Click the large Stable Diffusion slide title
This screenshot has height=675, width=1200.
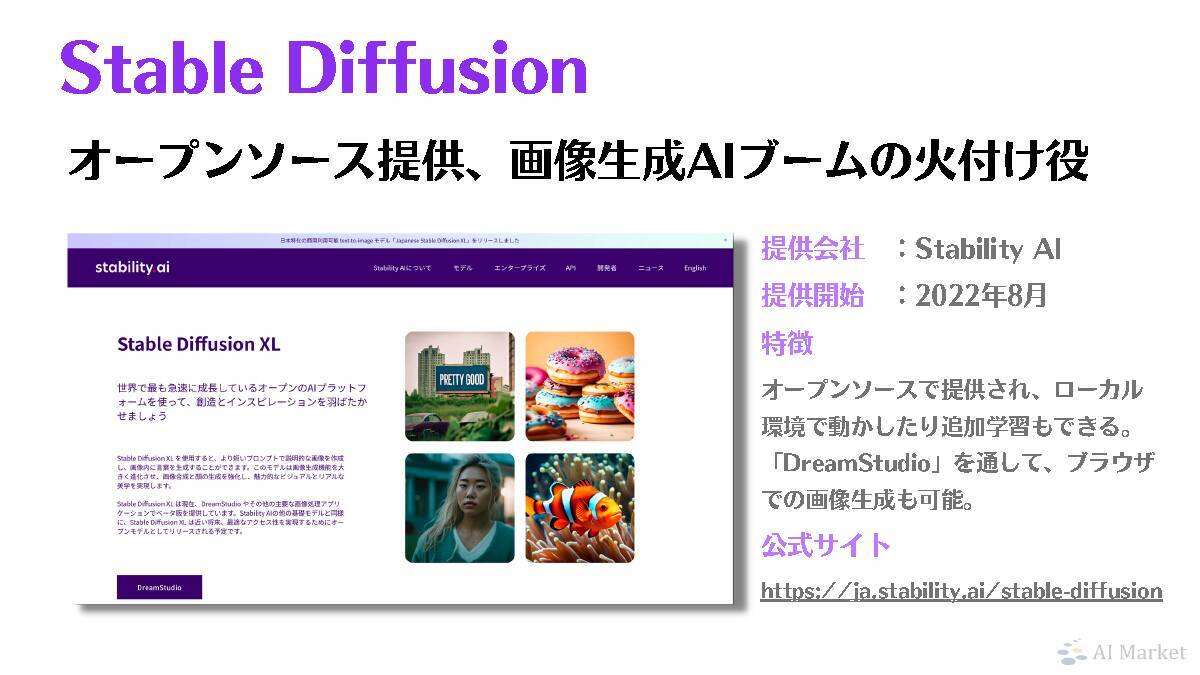click(x=323, y=68)
